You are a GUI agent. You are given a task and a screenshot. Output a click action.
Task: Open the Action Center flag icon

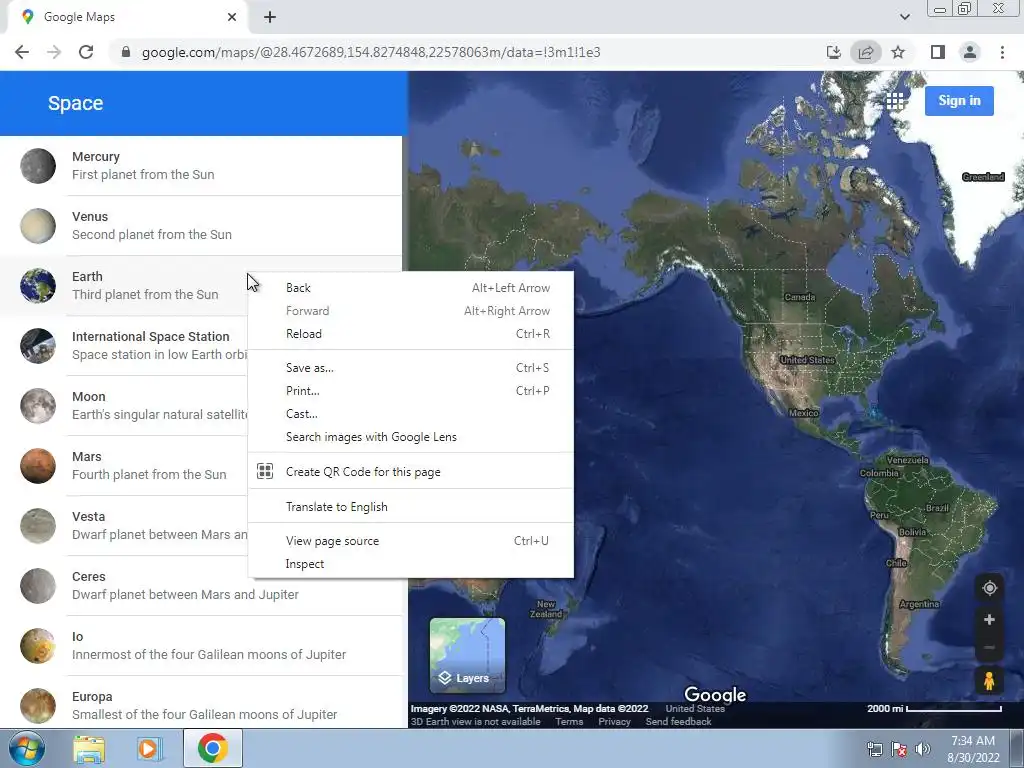(x=899, y=749)
